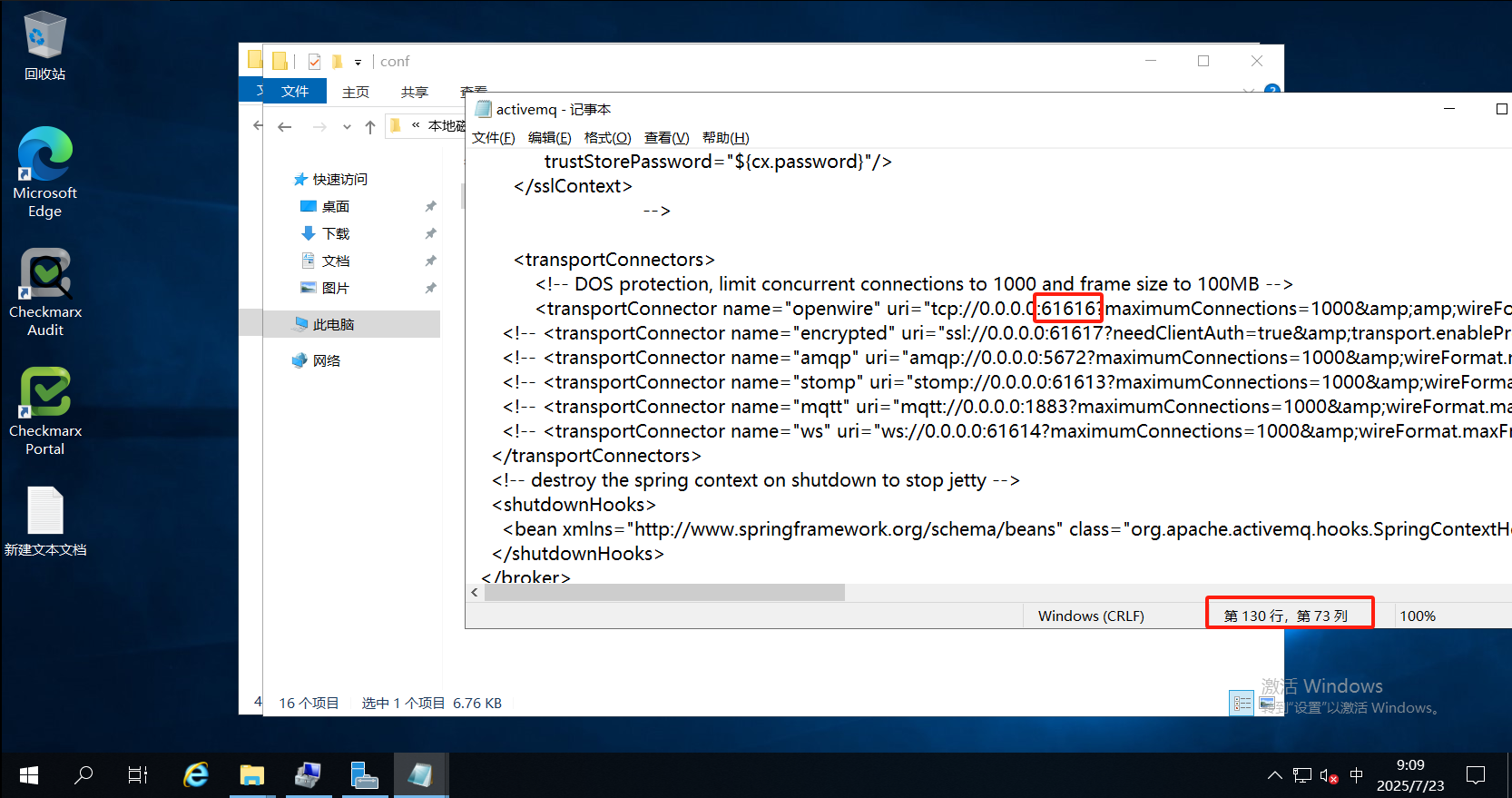Unpin 桌面 via its pin icon
Image resolution: width=1512 pixels, height=798 pixels.
[430, 207]
